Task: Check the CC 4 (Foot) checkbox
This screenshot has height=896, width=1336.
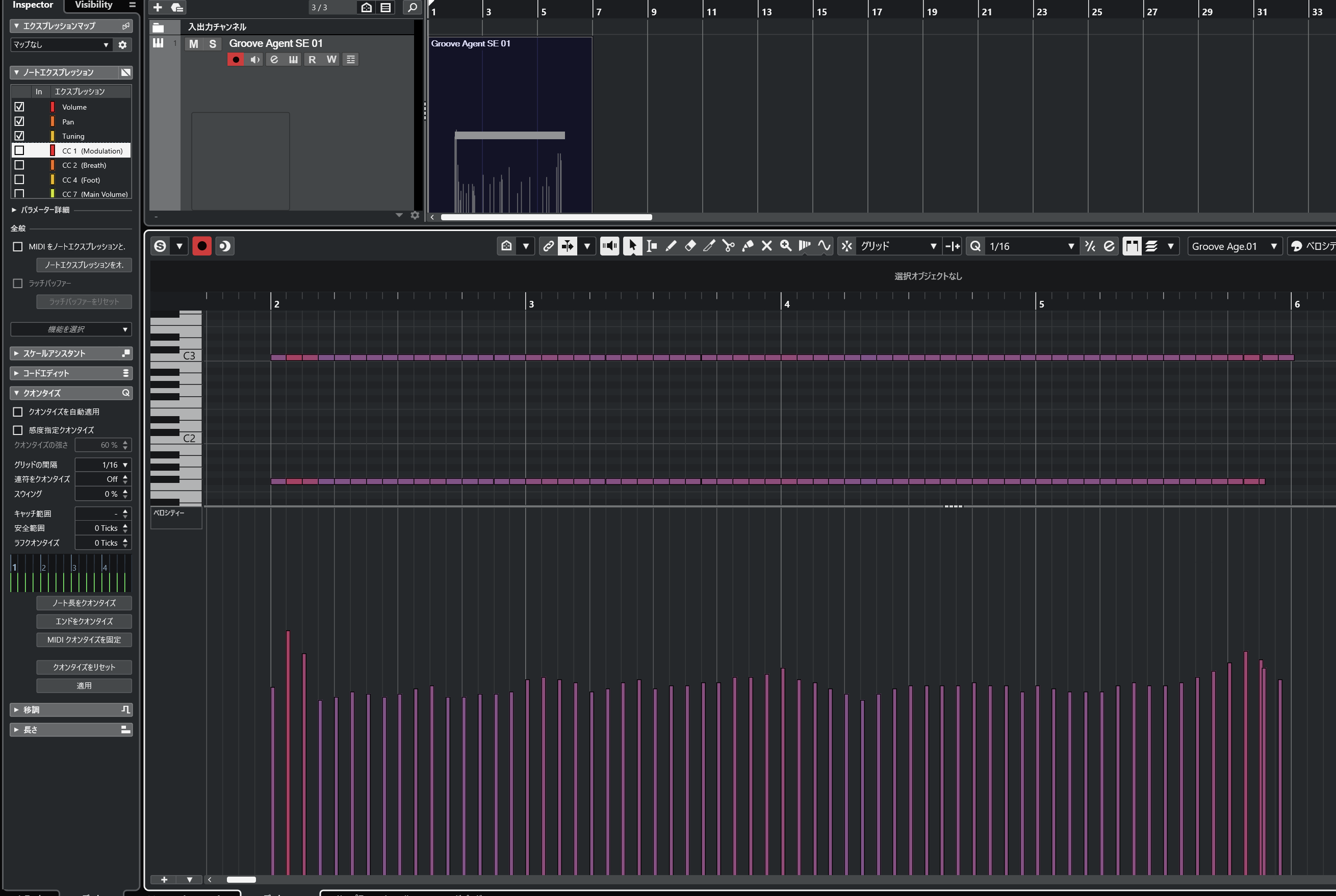Action: [x=19, y=180]
